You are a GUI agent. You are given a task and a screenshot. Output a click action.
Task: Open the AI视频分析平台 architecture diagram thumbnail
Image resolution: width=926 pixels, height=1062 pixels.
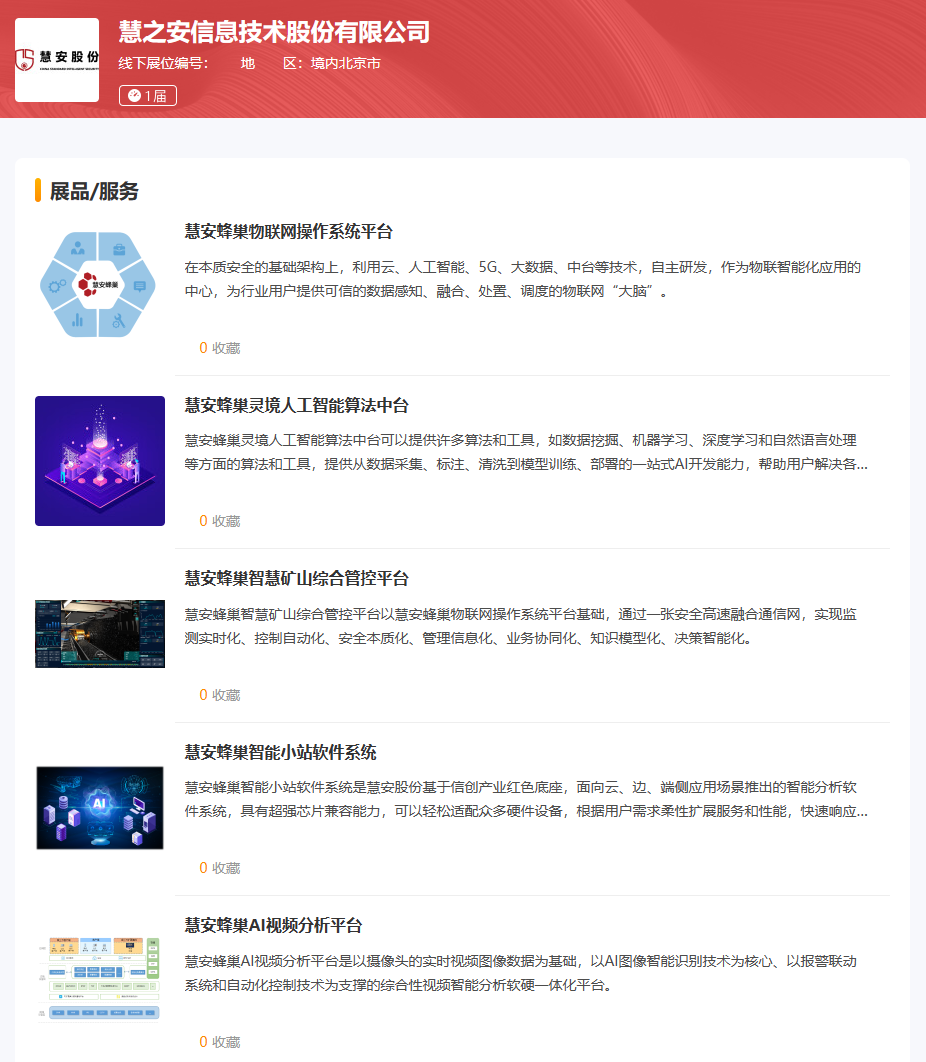[99, 980]
